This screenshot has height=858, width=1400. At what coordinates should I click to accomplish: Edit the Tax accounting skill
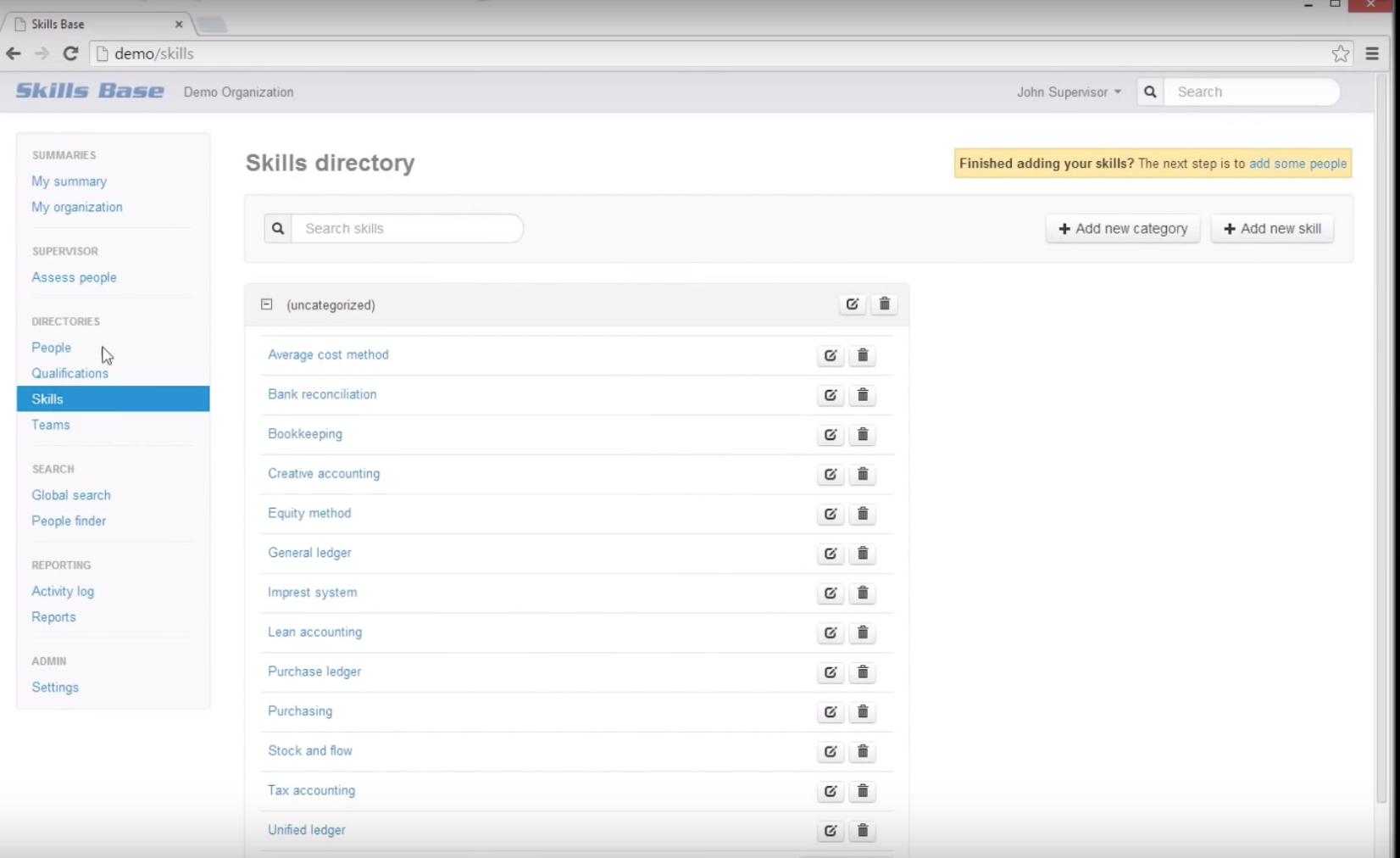(x=831, y=791)
